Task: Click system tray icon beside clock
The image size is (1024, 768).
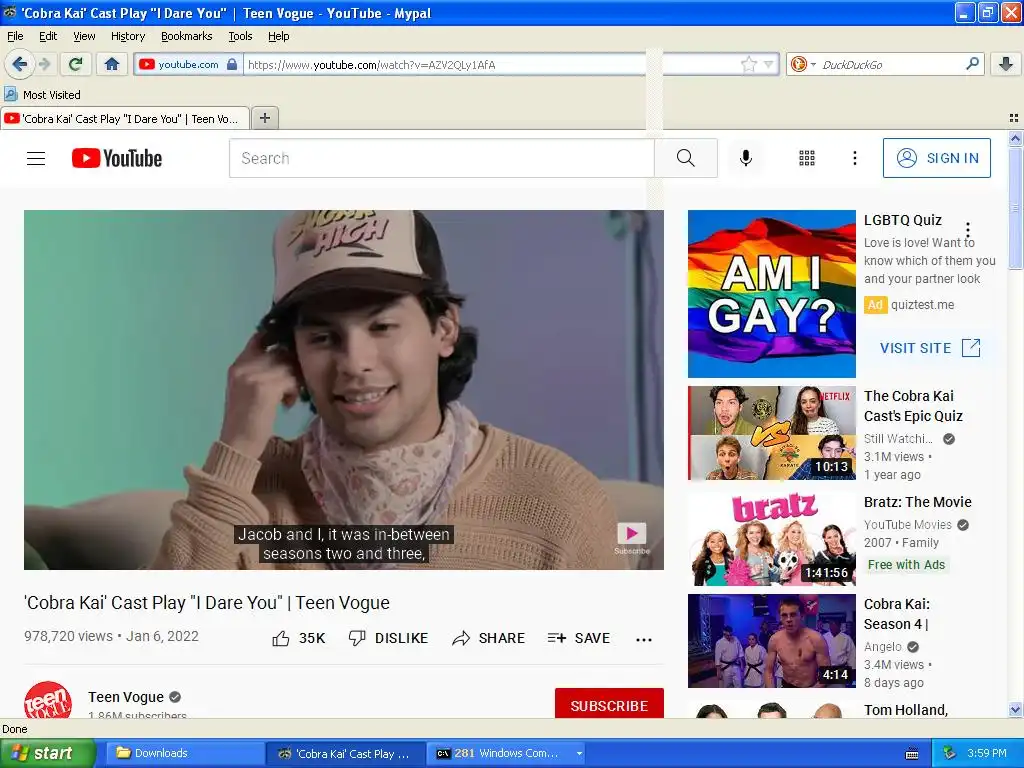Action: point(950,753)
